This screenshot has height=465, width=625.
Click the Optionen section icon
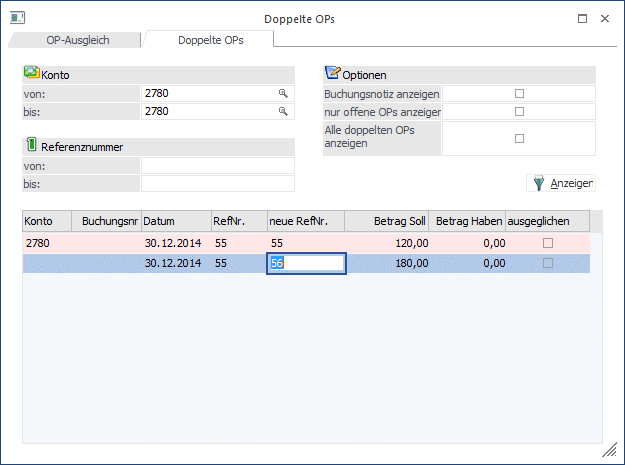click(332, 74)
